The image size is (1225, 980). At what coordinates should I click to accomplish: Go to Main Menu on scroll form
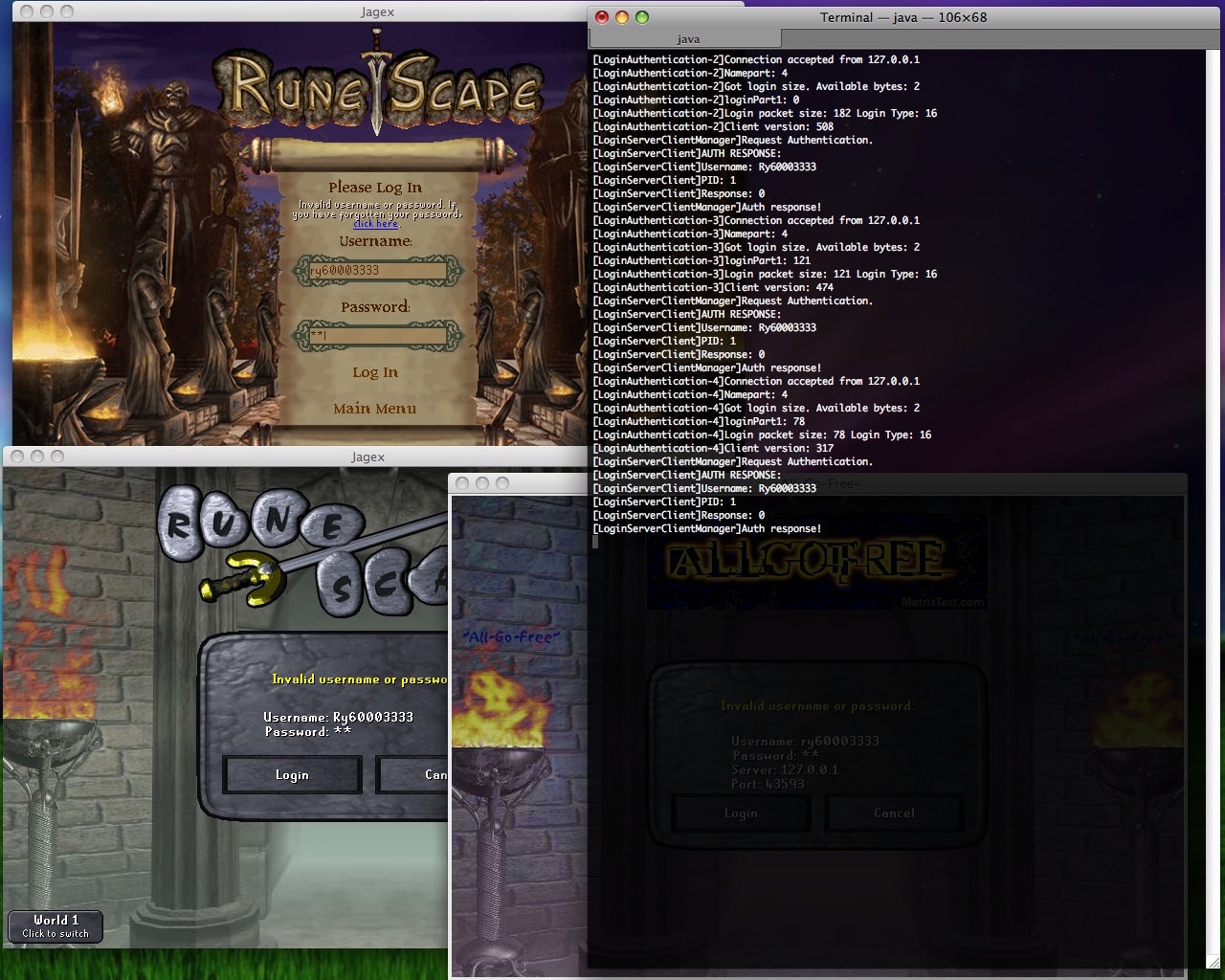click(374, 409)
